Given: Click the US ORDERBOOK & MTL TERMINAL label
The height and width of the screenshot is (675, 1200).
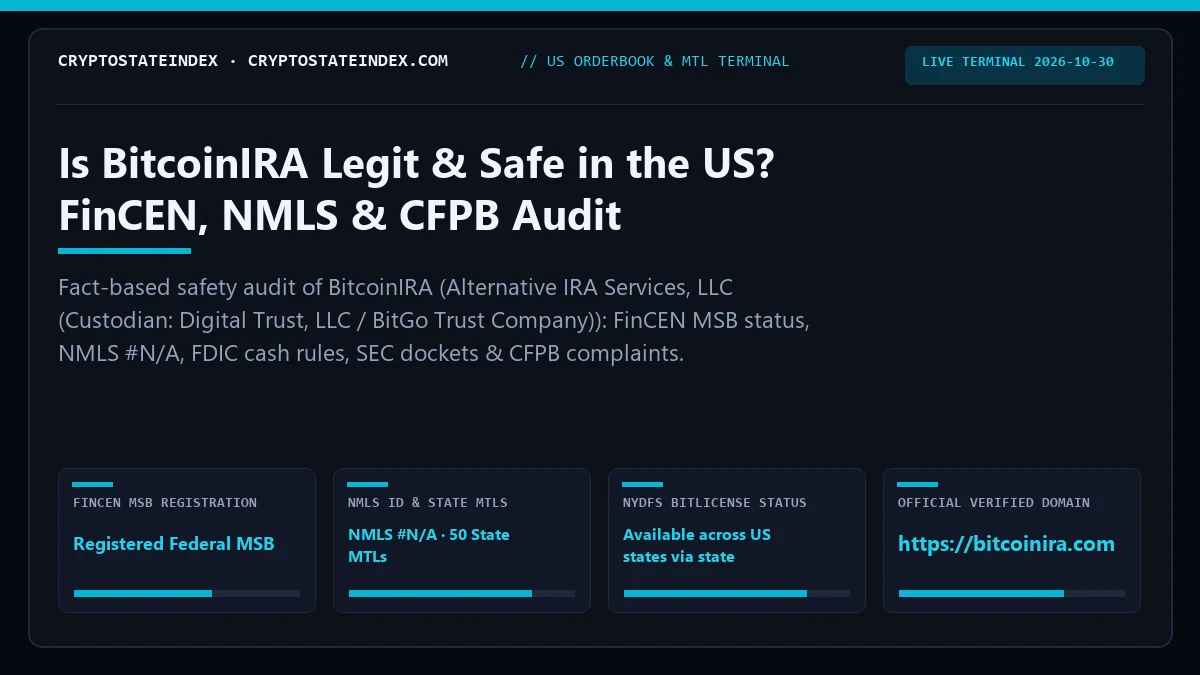Looking at the screenshot, I should (x=655, y=61).
